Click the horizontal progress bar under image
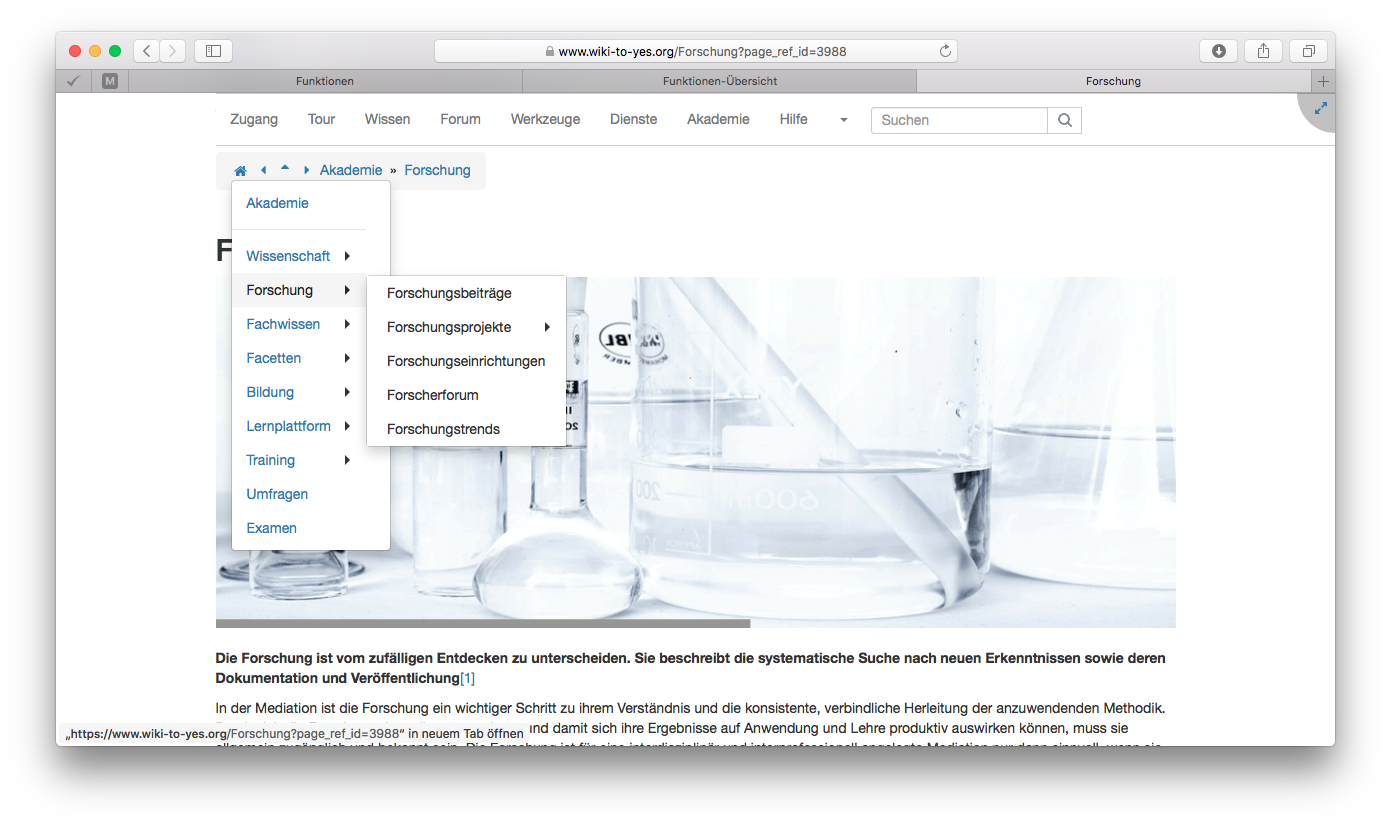The image size is (1391, 826). 482,624
